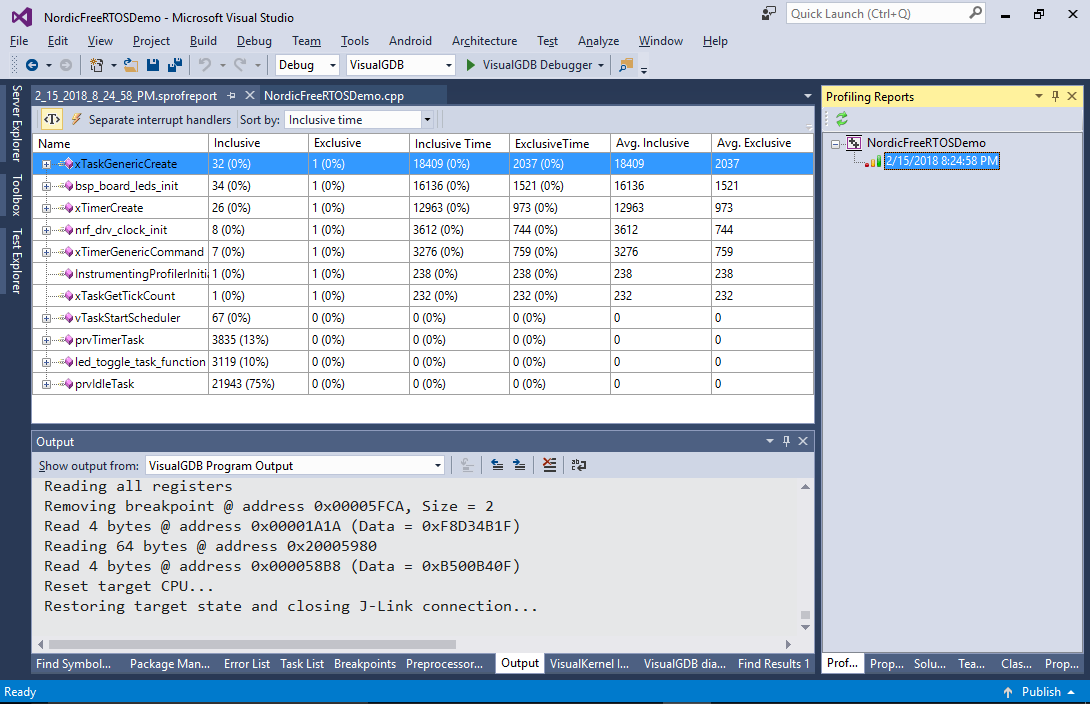Click the Find in Files toolbar icon
This screenshot has height=704, width=1090.
tap(626, 65)
